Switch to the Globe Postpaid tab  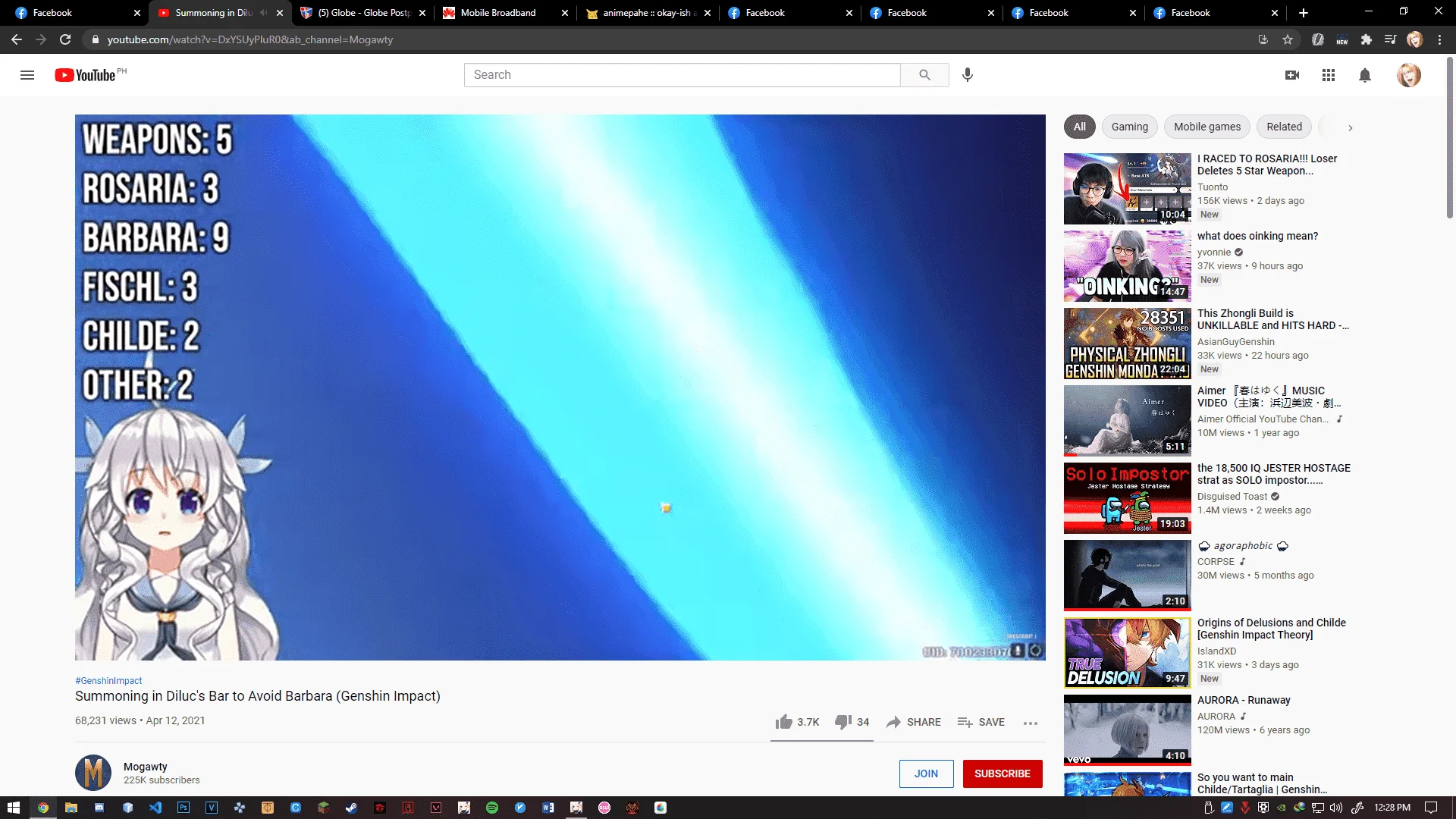pyautogui.click(x=363, y=13)
